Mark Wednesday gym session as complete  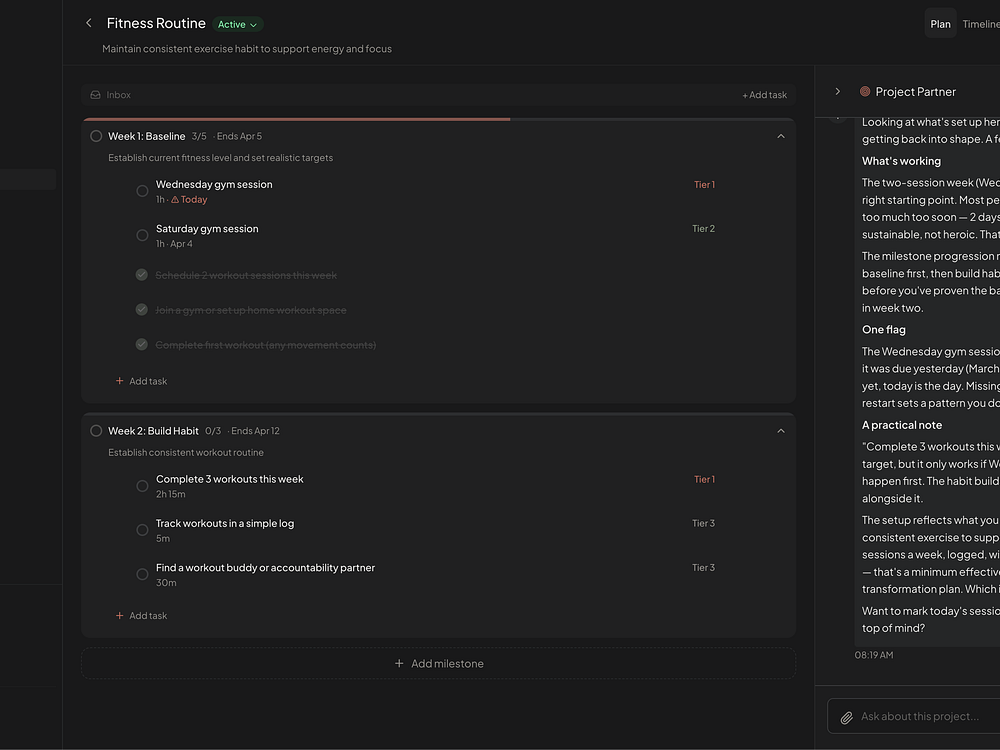(x=142, y=191)
